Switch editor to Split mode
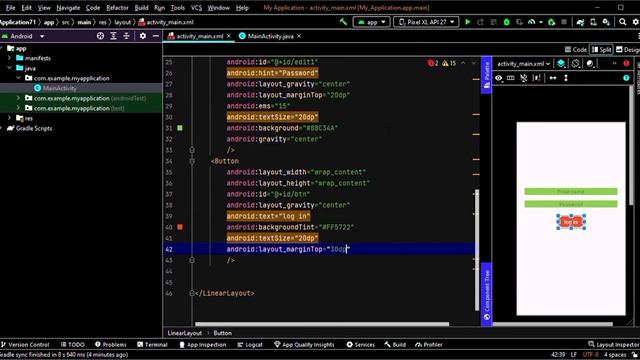The width and height of the screenshot is (640, 360). pos(602,49)
